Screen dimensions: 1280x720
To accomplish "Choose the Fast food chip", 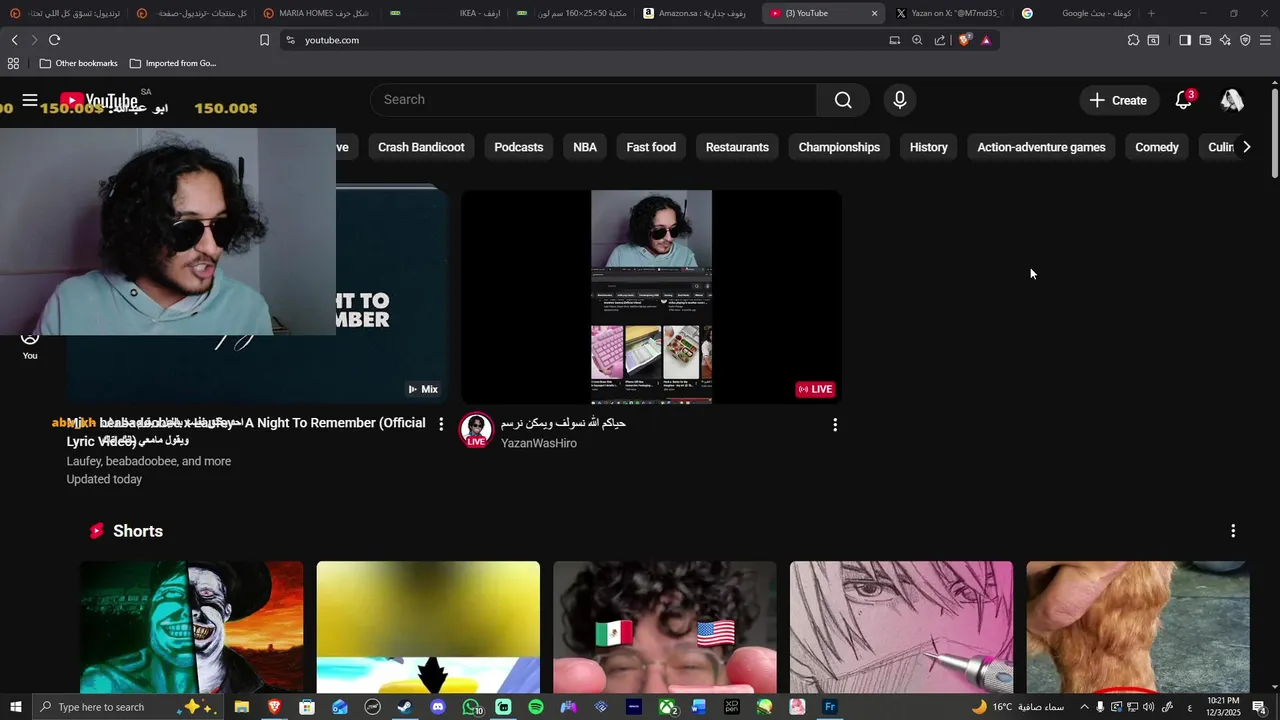I will [x=651, y=147].
